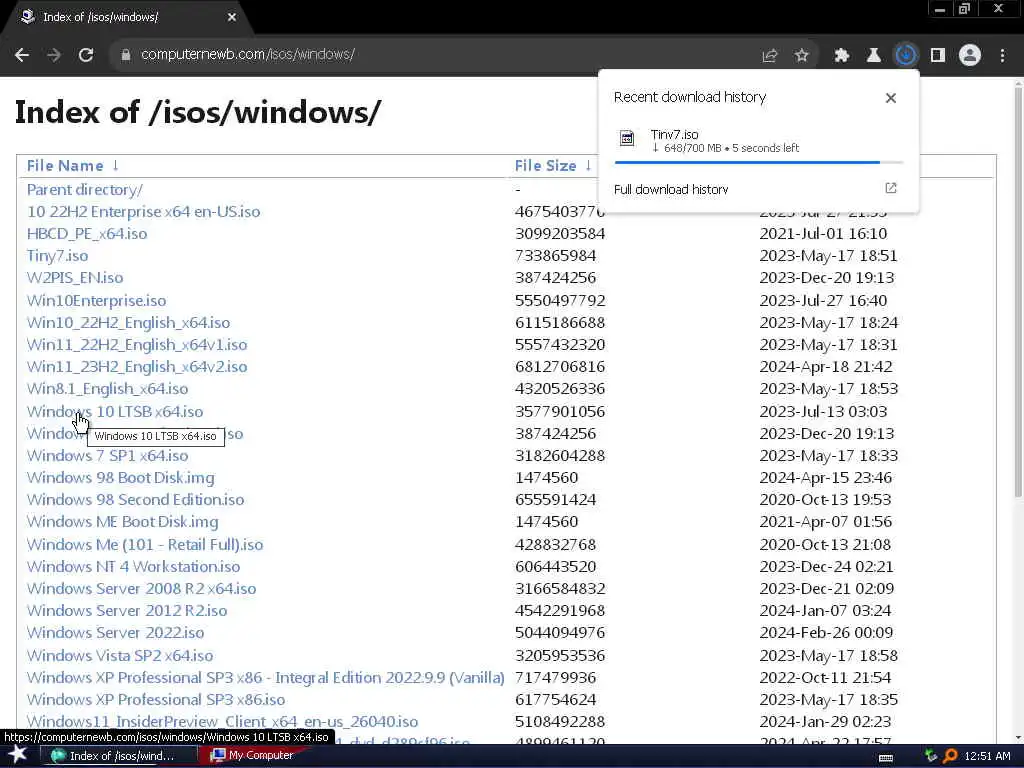This screenshot has height=768, width=1024.
Task: Click the Index of /isos/windows/ heading
Action: [x=198, y=112]
